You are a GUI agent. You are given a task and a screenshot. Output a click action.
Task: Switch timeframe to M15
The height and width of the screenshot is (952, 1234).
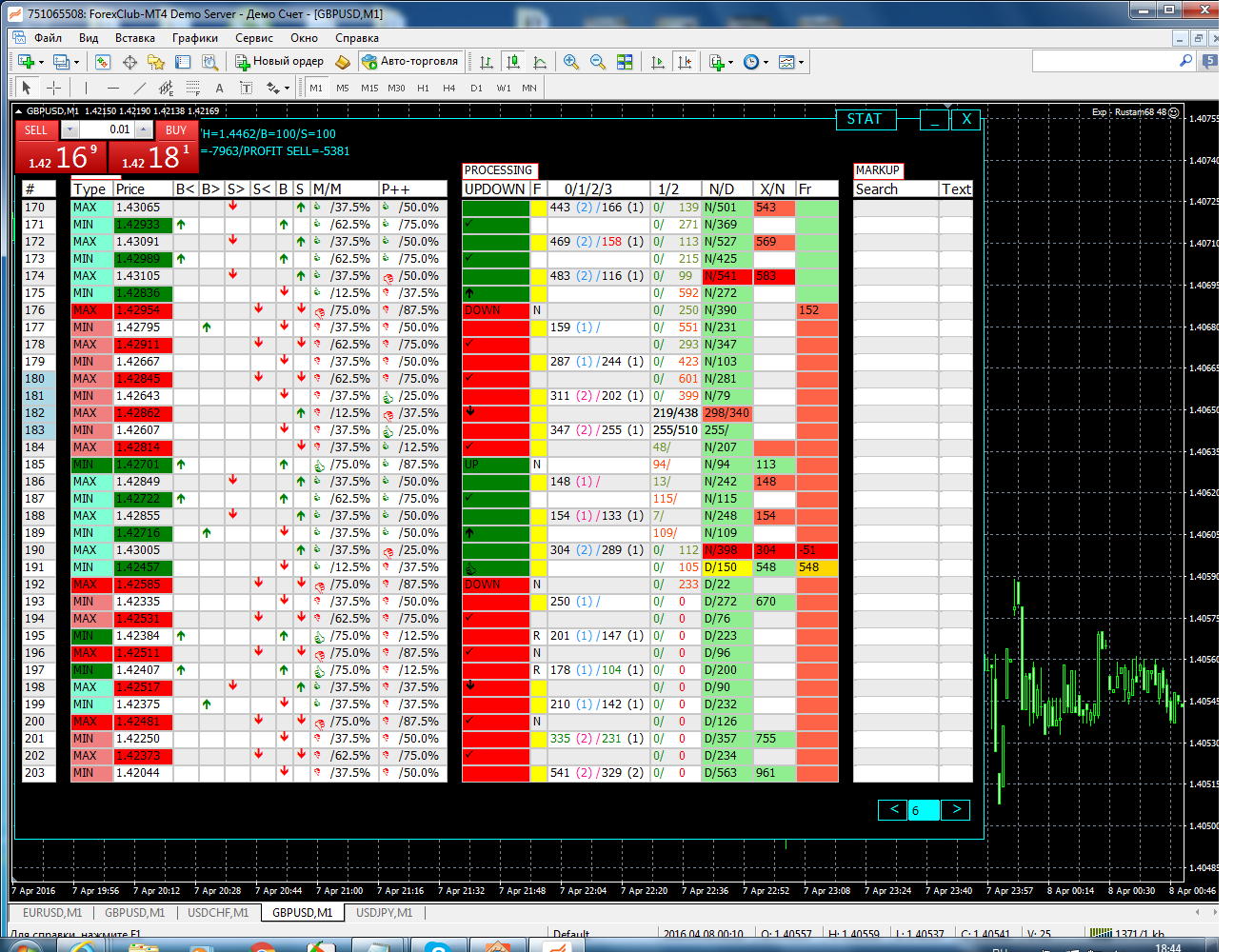pyautogui.click(x=369, y=88)
